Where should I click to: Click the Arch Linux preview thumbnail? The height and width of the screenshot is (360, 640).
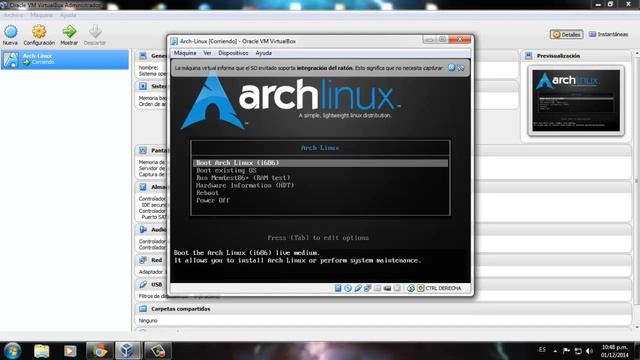tap(576, 100)
